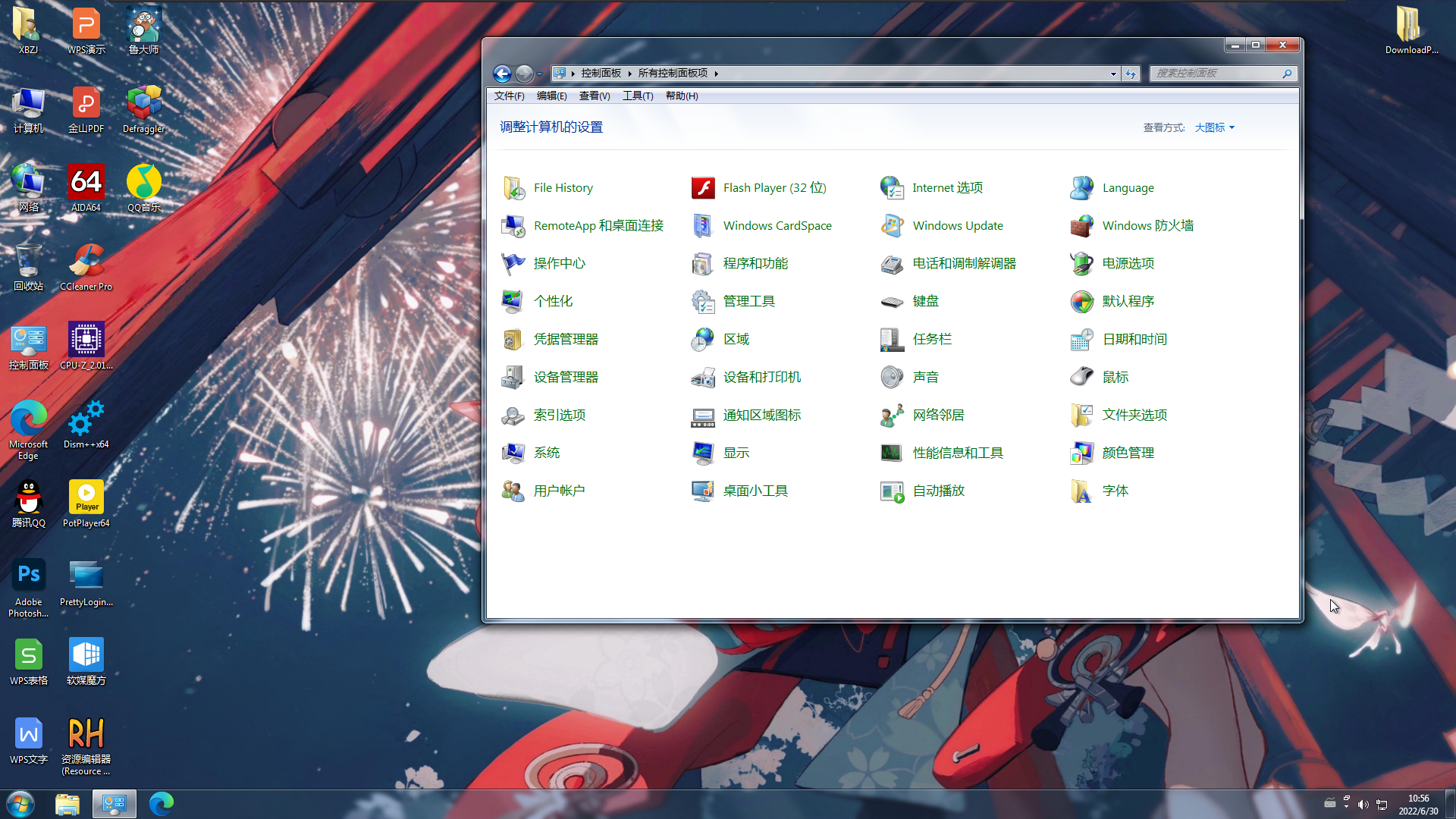Open 电源选项 (Power Options)
This screenshot has height=819, width=1456.
tap(1128, 262)
